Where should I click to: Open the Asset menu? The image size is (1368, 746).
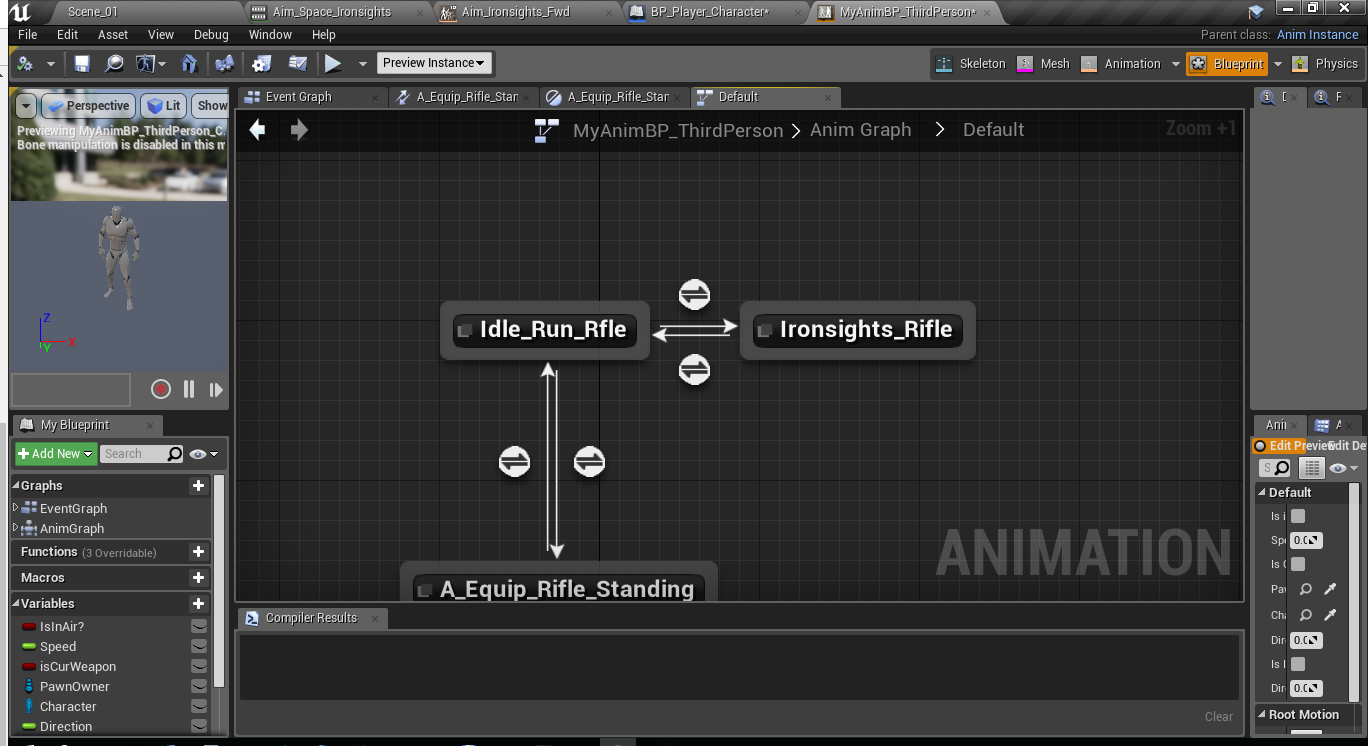[x=113, y=34]
